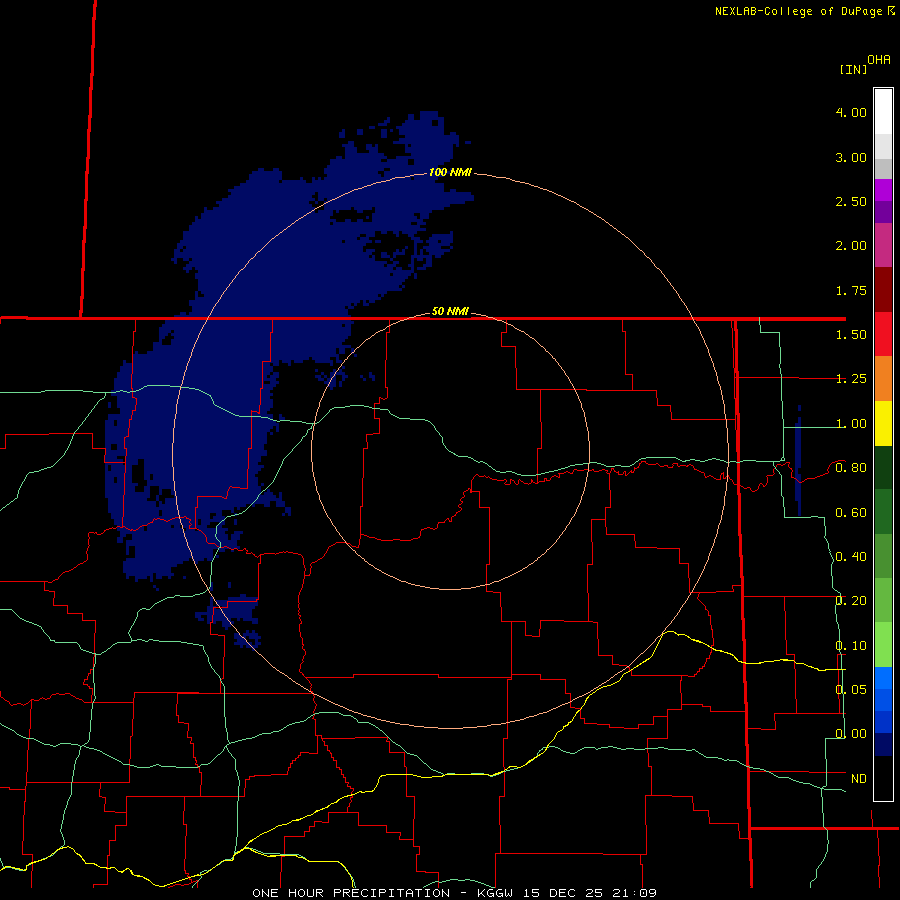Pick the pink-magenta swatch beside 2.00

click(883, 245)
